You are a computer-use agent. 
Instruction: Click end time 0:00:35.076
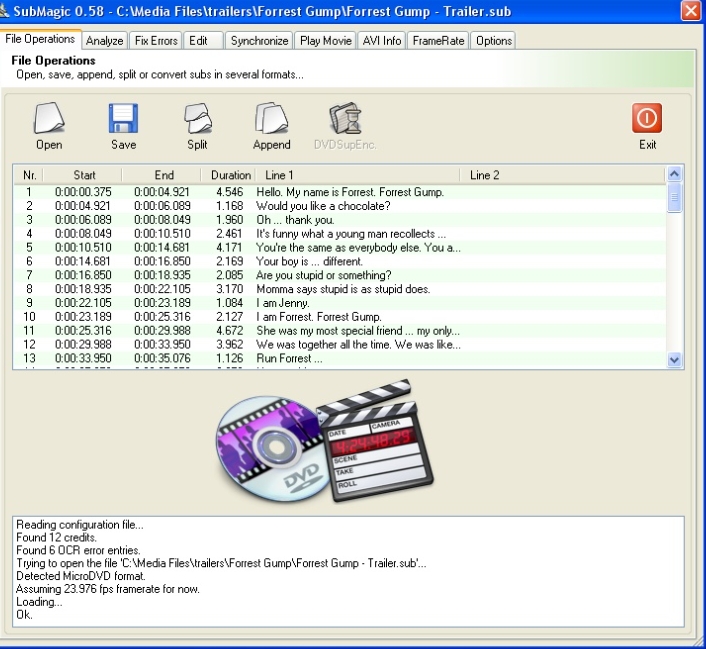point(162,359)
